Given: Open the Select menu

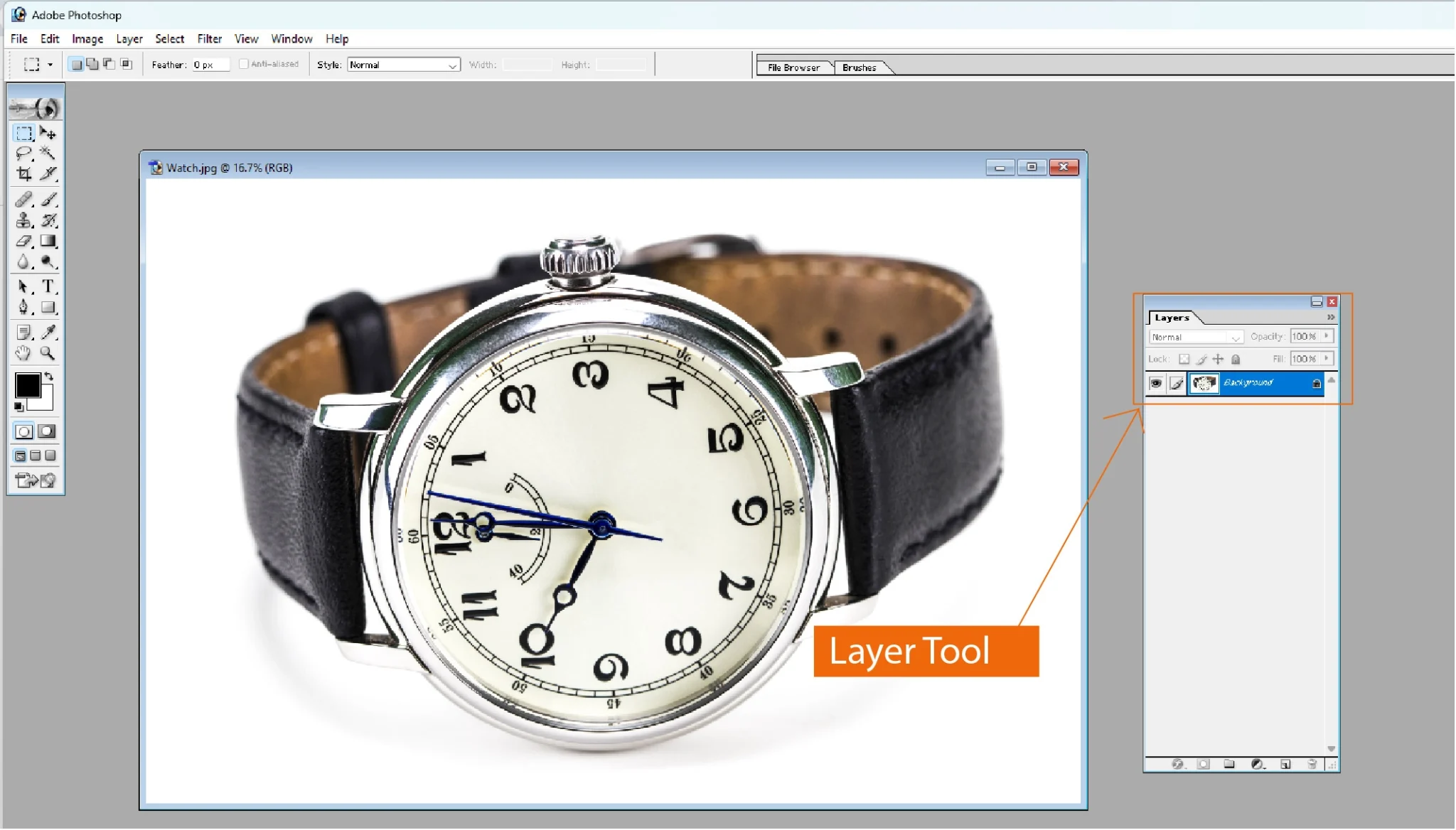Looking at the screenshot, I should coord(170,39).
